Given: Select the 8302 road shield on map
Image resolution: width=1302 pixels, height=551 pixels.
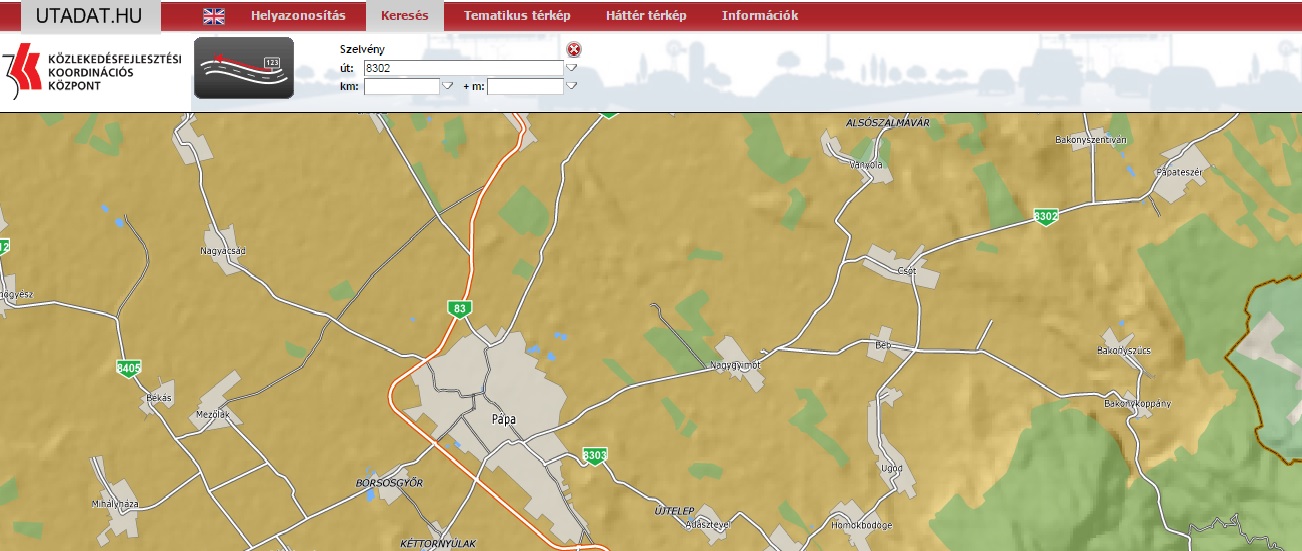Looking at the screenshot, I should [x=1046, y=216].
